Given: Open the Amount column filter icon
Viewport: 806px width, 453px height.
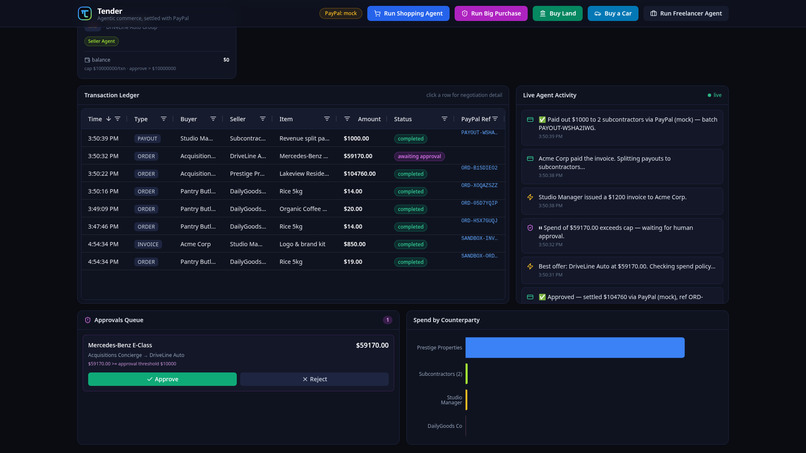Looking at the screenshot, I should click(347, 119).
